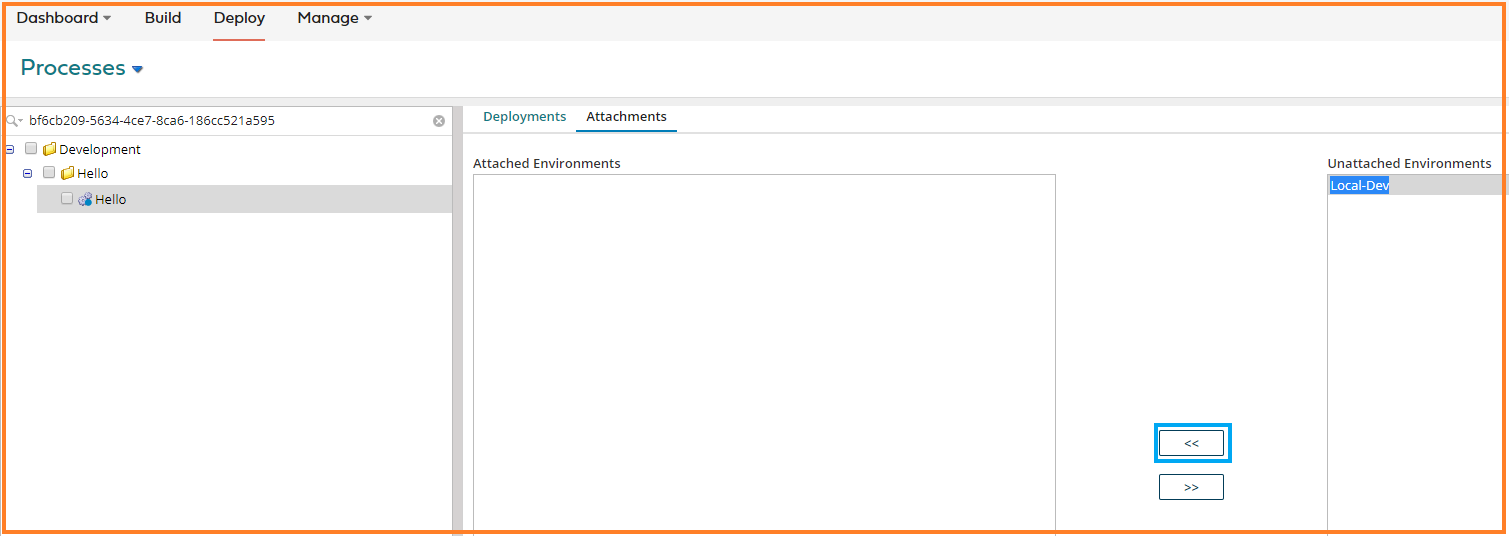Tick the Hello folder checkbox
Screen dimensions: 1509x536
(x=49, y=173)
